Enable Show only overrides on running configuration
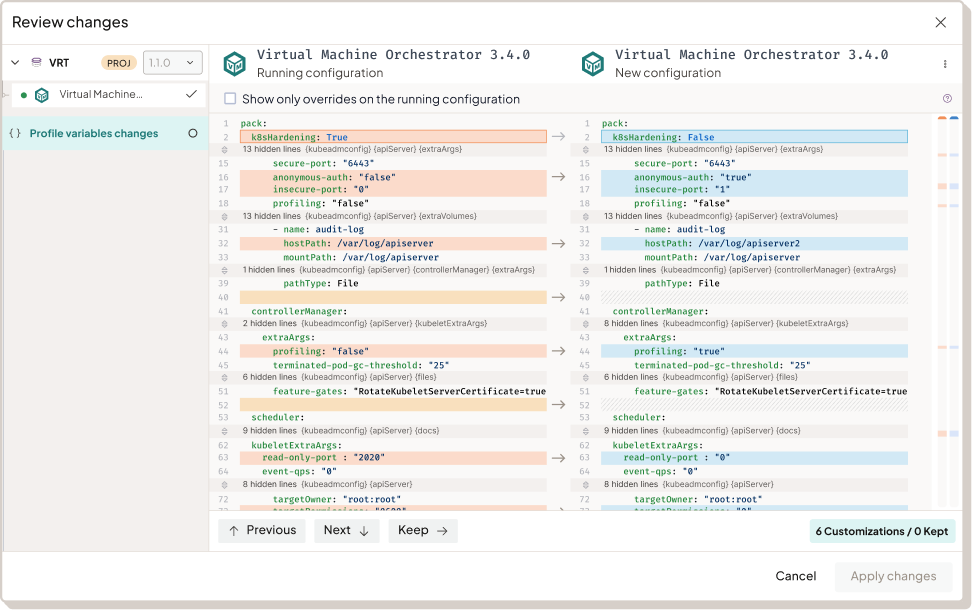This screenshot has height=610, width=972. 229,99
